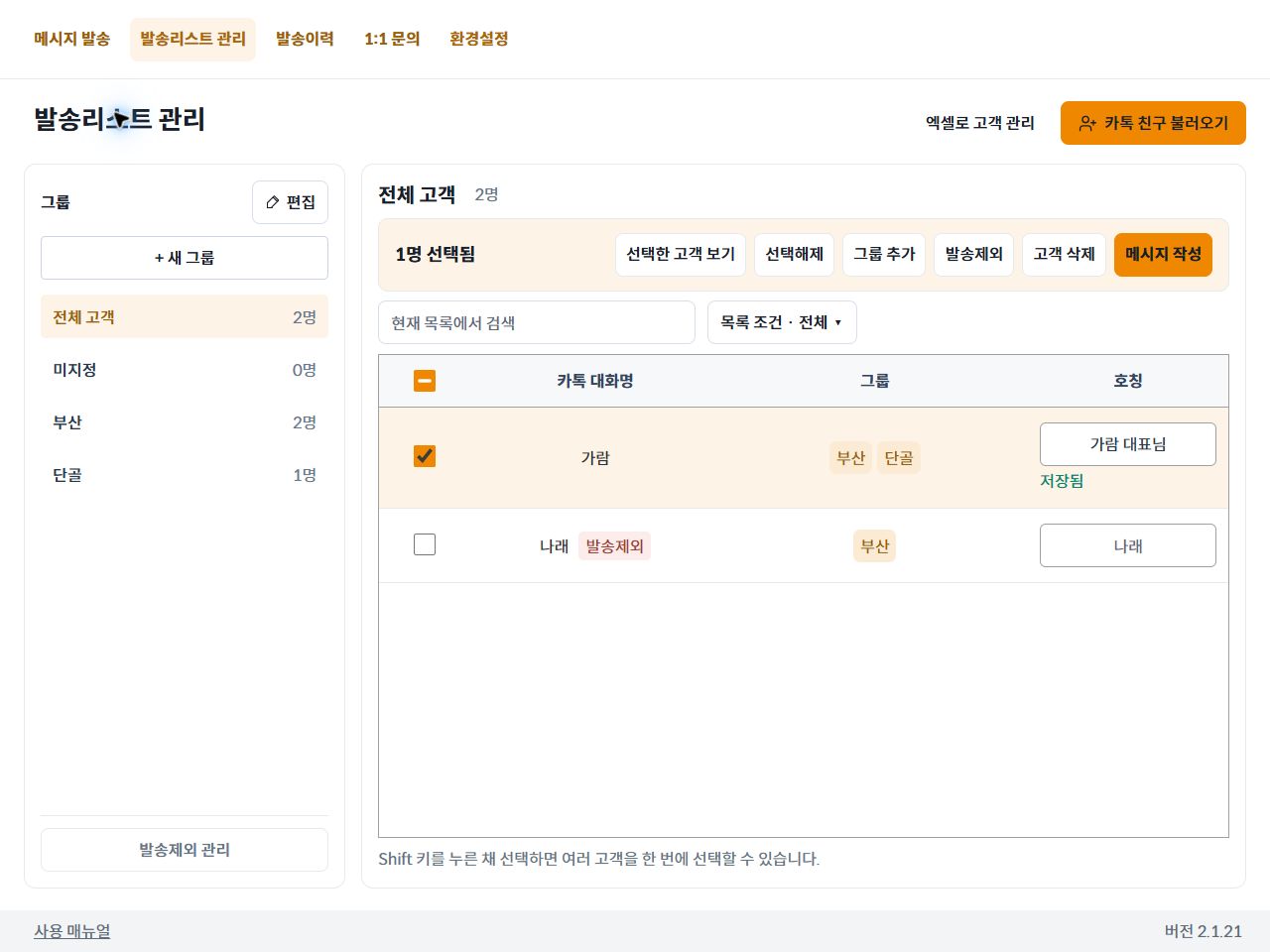Click the + 새 그룹 button
The height and width of the screenshot is (952, 1270).
(185, 258)
